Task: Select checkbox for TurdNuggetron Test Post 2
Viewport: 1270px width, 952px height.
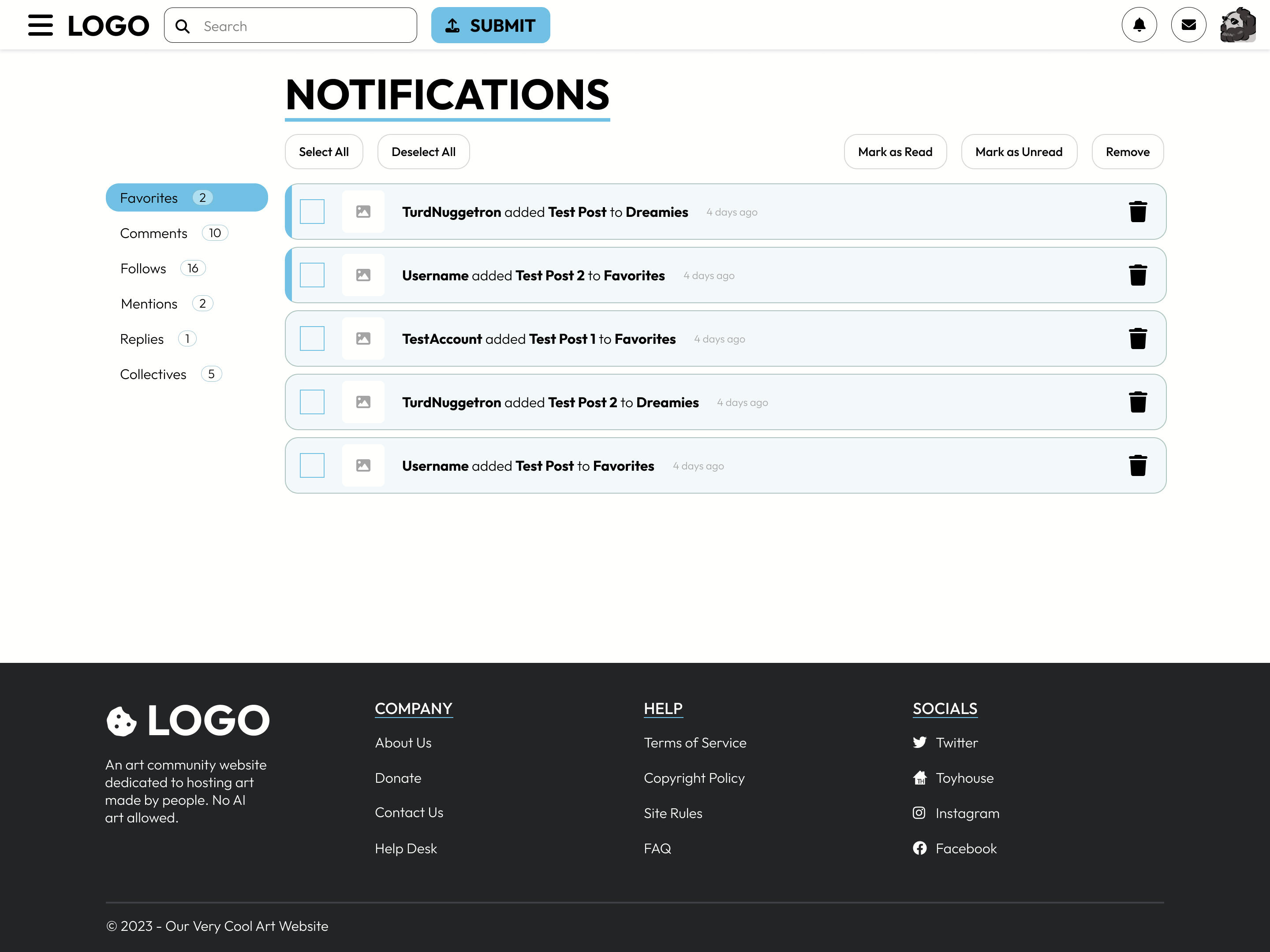Action: (x=312, y=402)
